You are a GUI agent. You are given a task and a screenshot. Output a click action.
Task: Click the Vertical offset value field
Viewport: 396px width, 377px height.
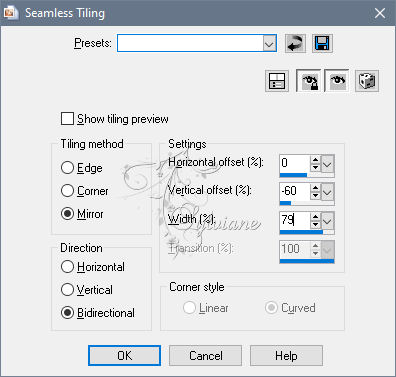click(x=295, y=192)
